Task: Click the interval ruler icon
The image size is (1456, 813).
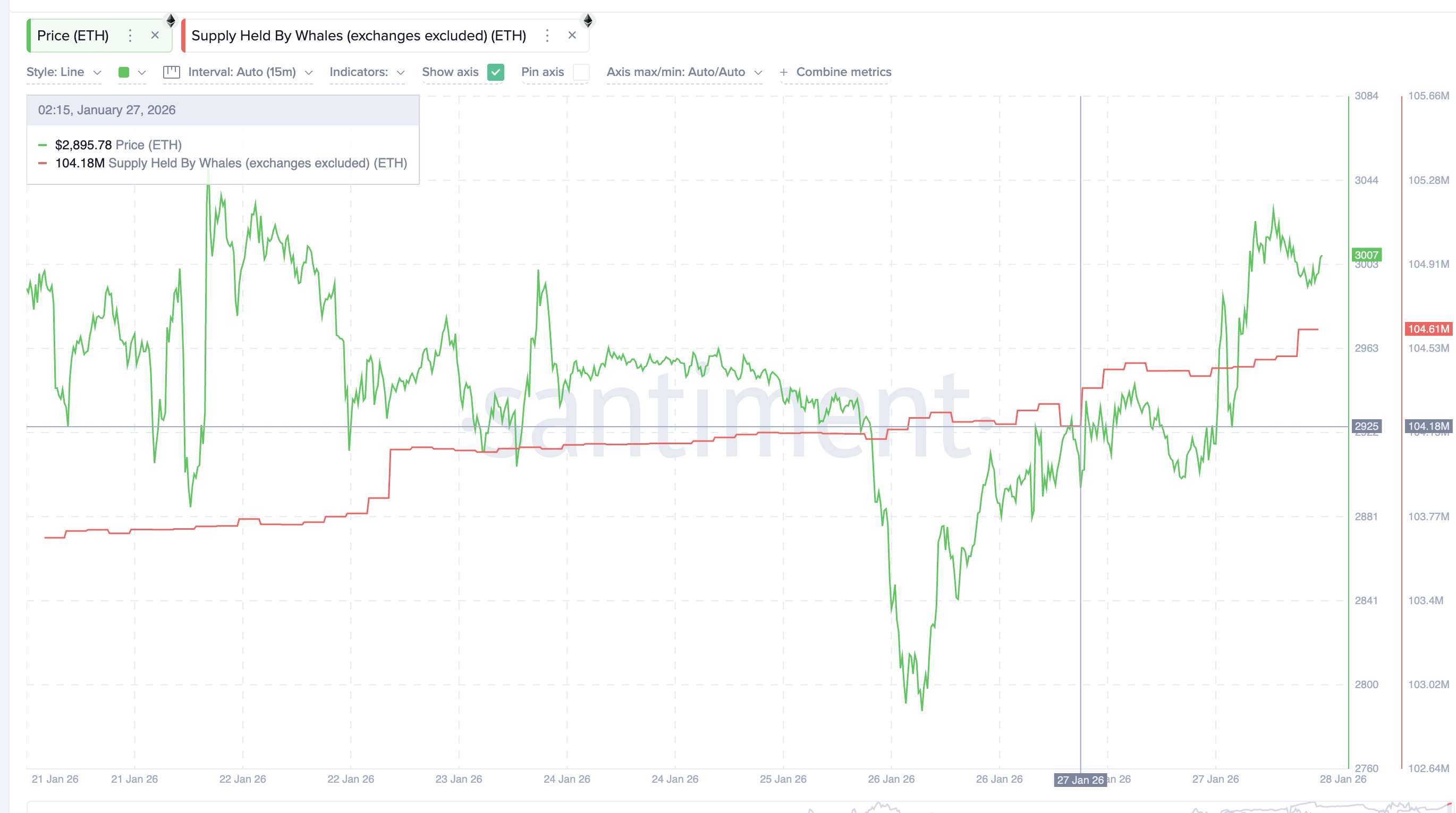Action: pyautogui.click(x=171, y=72)
